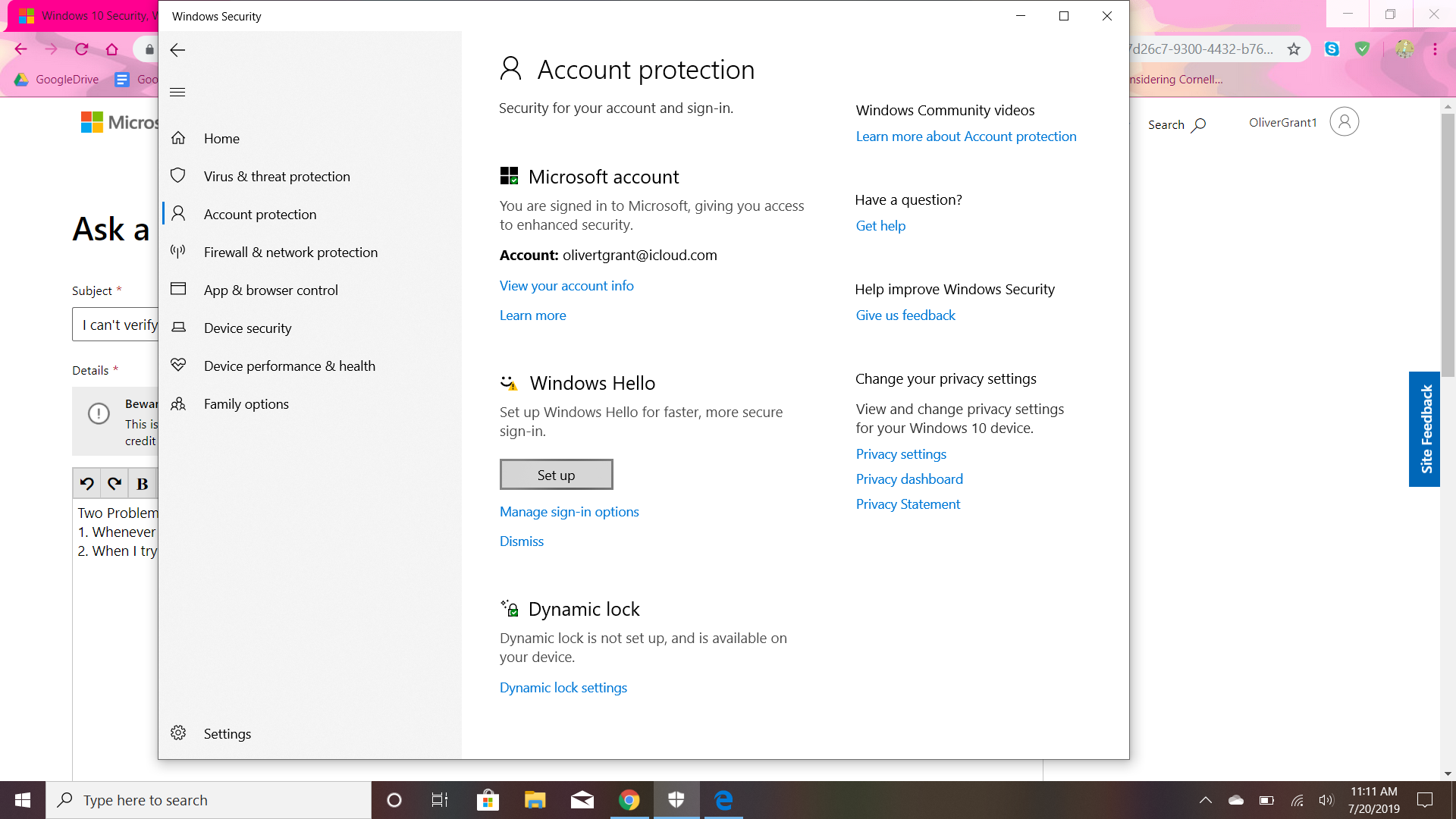Click the Subject input field
The height and width of the screenshot is (819, 1456).
[x=115, y=325]
